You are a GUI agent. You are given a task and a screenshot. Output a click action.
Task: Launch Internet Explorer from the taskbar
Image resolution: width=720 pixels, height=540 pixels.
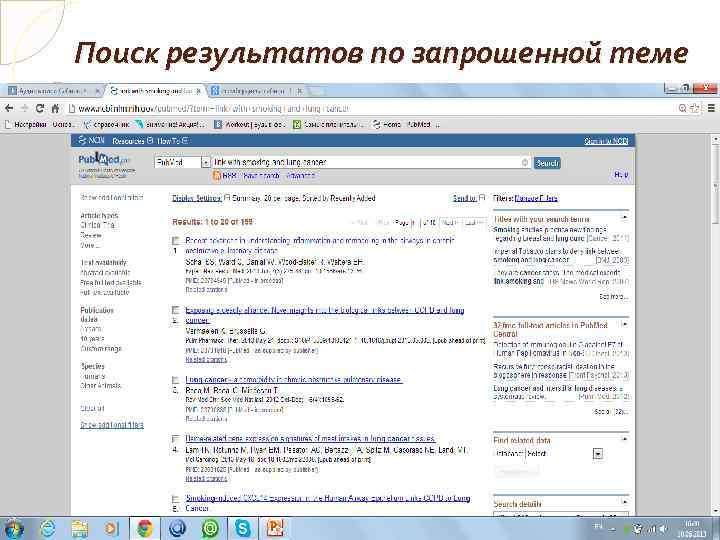tap(47, 529)
